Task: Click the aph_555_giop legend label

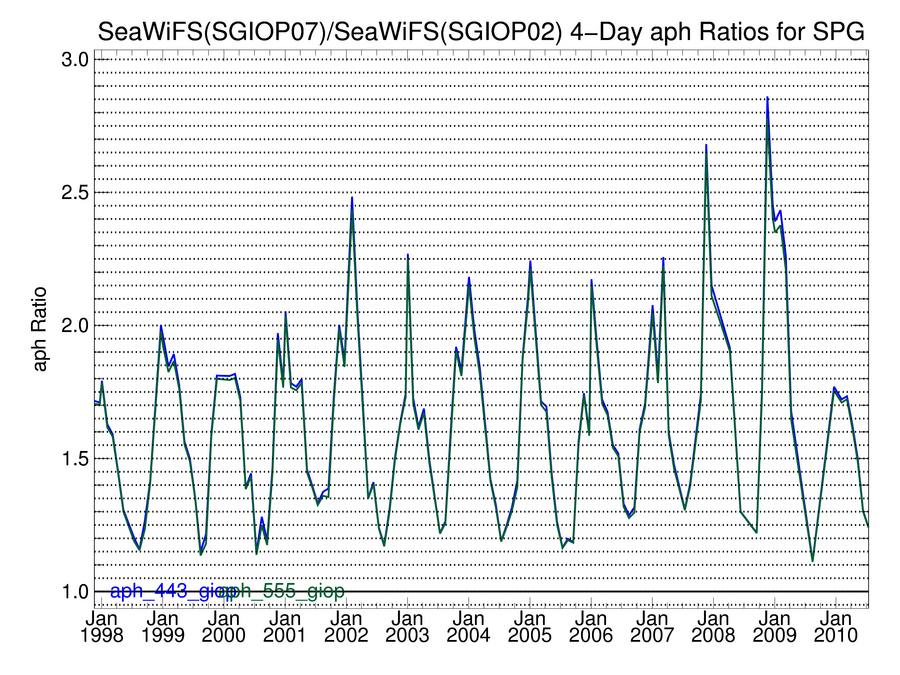Action: tap(282, 591)
